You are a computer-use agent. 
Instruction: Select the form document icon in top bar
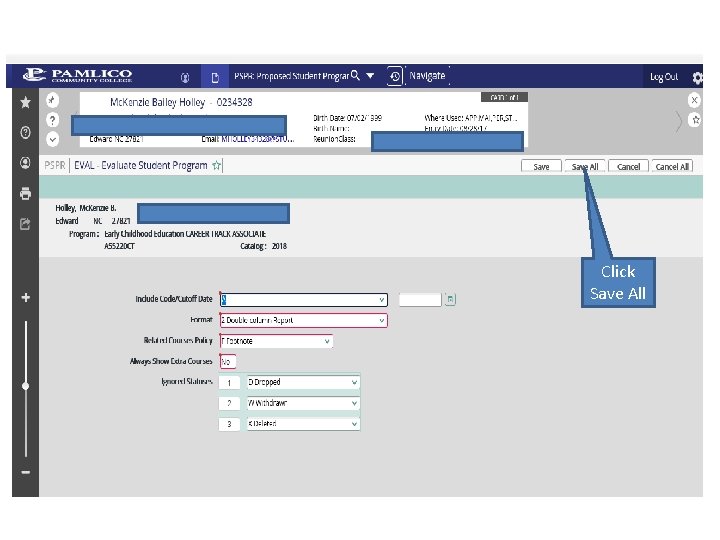click(215, 78)
